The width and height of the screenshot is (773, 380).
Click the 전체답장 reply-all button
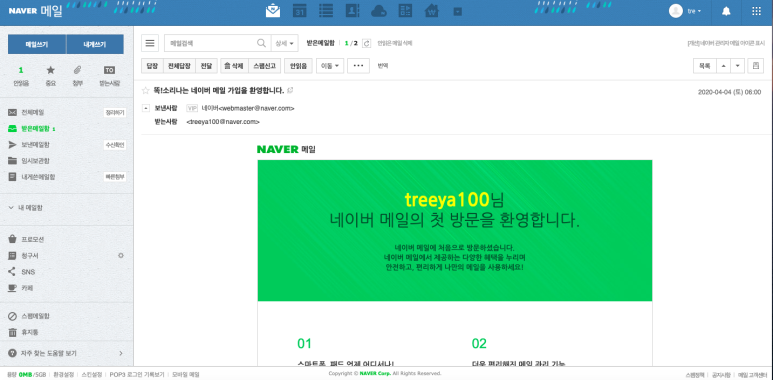point(179,66)
